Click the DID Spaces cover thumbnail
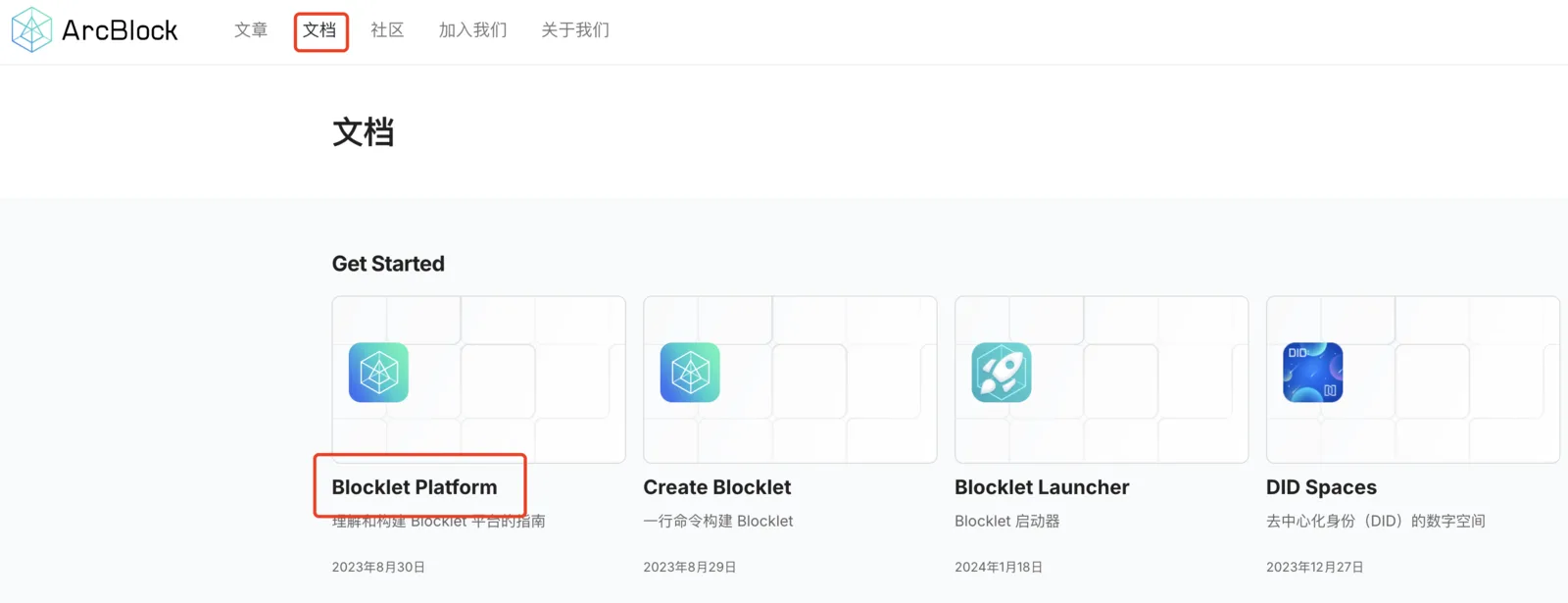 (1413, 379)
